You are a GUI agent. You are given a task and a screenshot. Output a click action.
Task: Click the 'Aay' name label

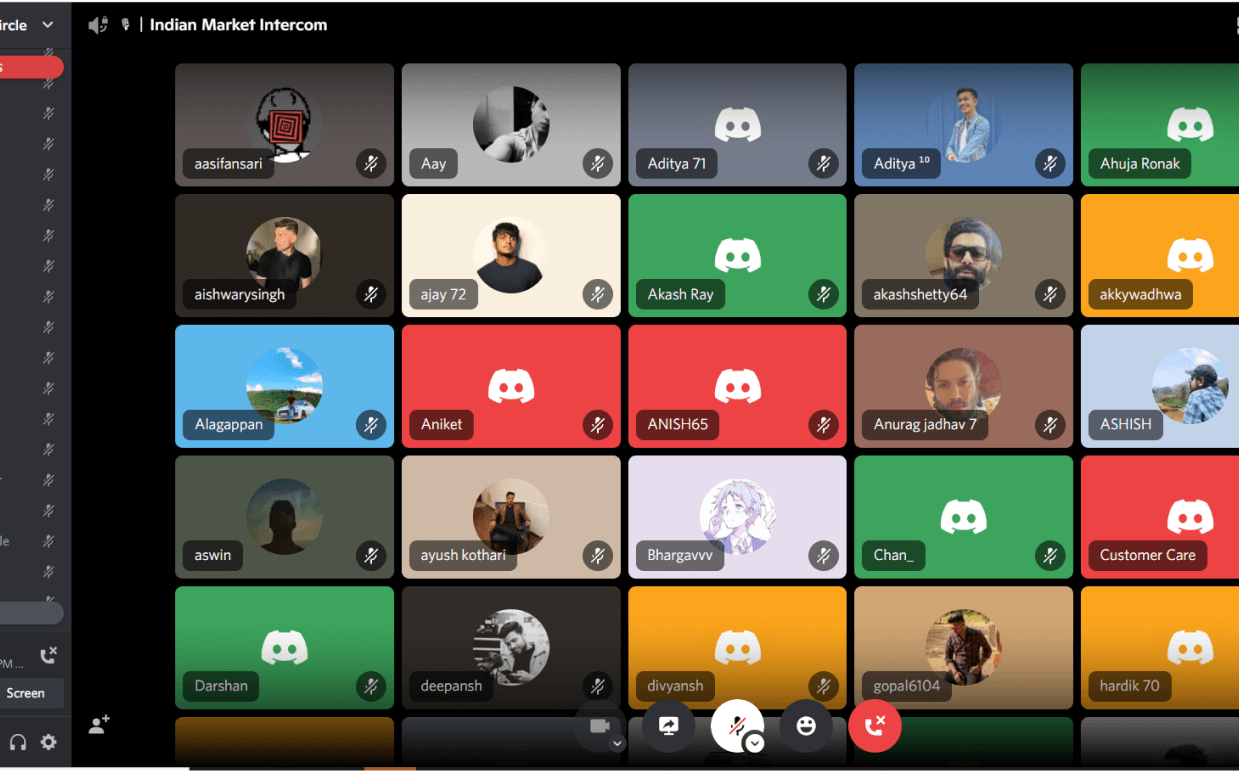click(433, 163)
